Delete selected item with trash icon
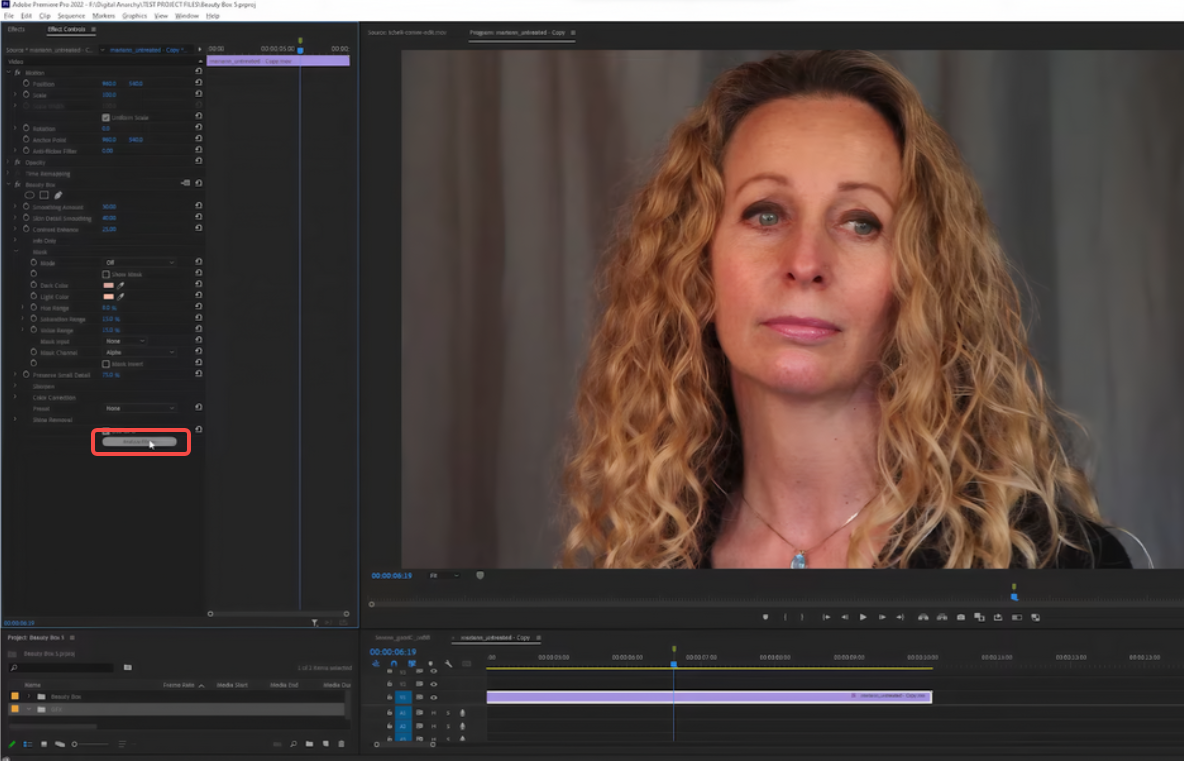The width and height of the screenshot is (1184, 761). pos(341,744)
